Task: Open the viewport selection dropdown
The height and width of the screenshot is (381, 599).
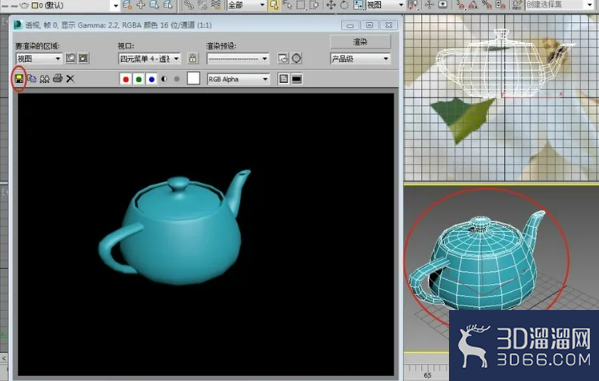Action: point(149,58)
